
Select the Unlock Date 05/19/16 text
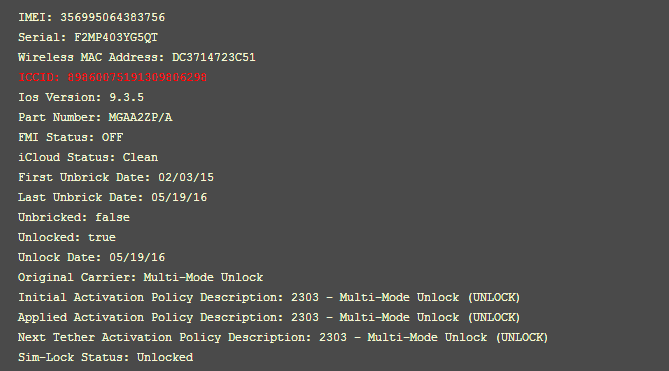point(92,258)
